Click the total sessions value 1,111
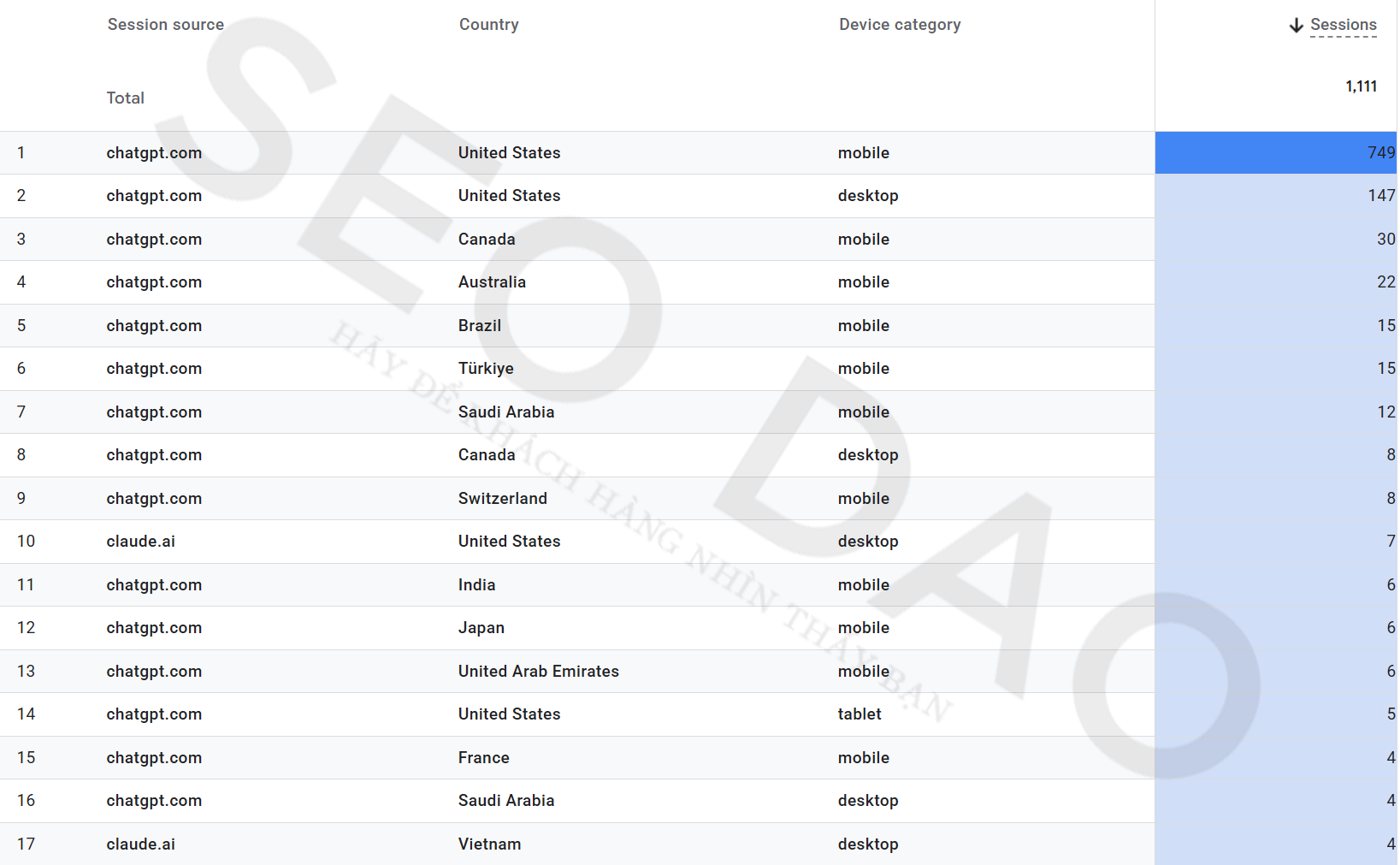The image size is (1400, 865). point(1361,86)
